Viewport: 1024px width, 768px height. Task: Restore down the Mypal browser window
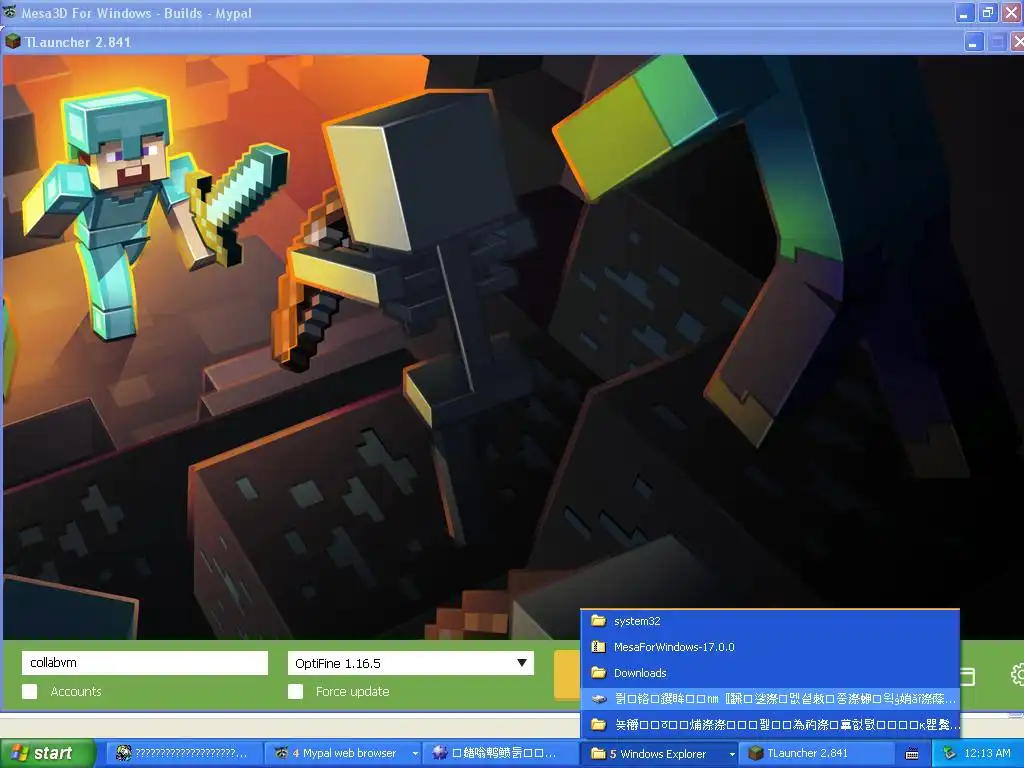click(987, 12)
